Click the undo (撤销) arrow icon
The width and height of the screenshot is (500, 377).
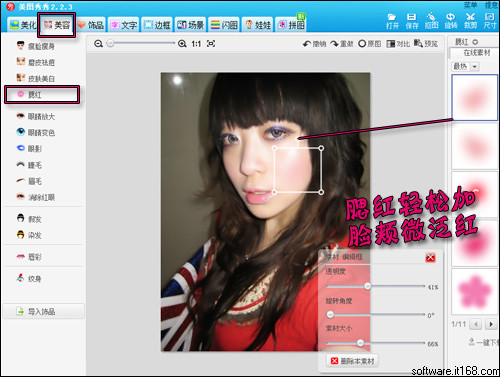307,44
